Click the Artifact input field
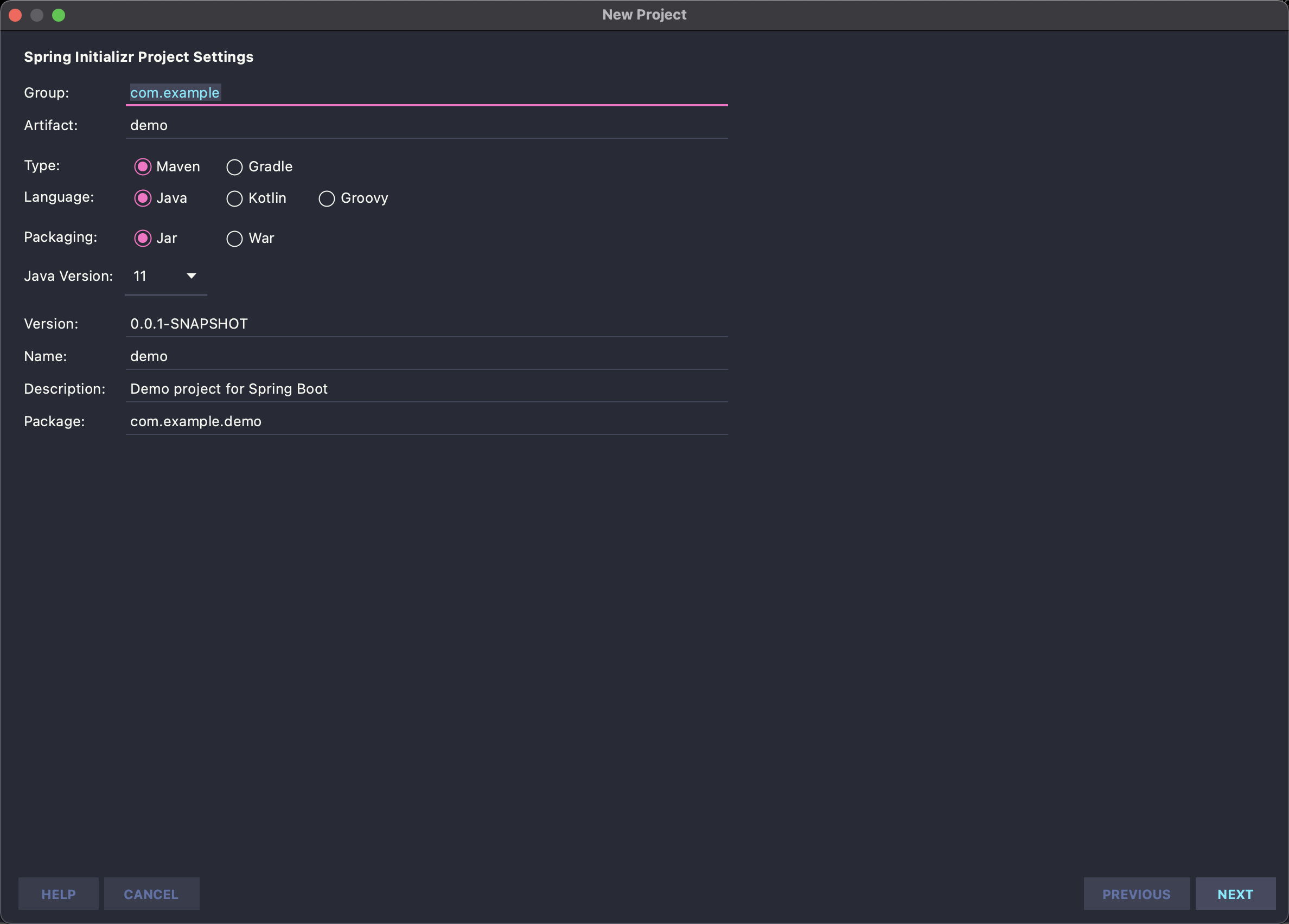This screenshot has height=924, width=1289. coord(426,125)
